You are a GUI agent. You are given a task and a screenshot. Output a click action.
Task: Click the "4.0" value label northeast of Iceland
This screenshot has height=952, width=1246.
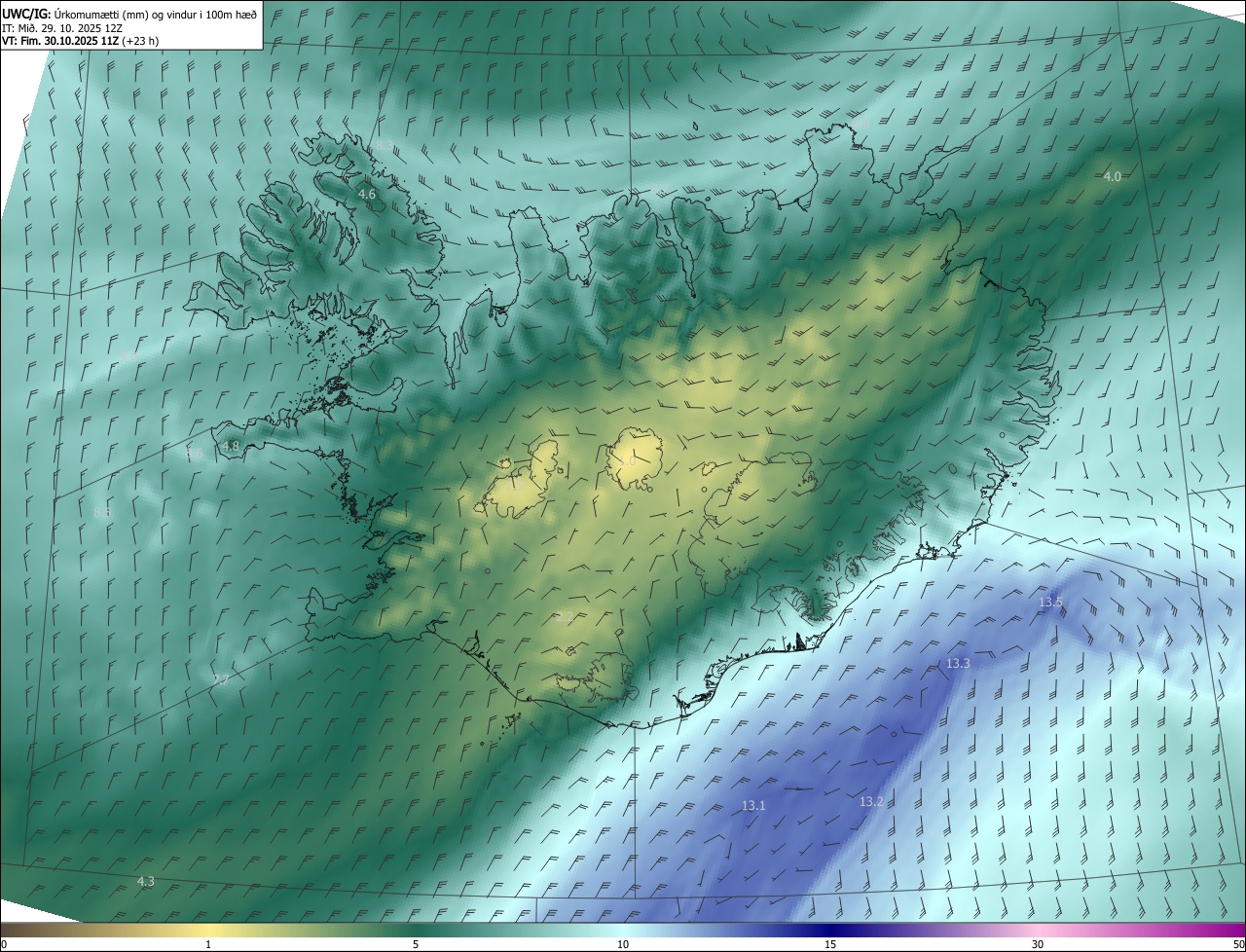1112,176
